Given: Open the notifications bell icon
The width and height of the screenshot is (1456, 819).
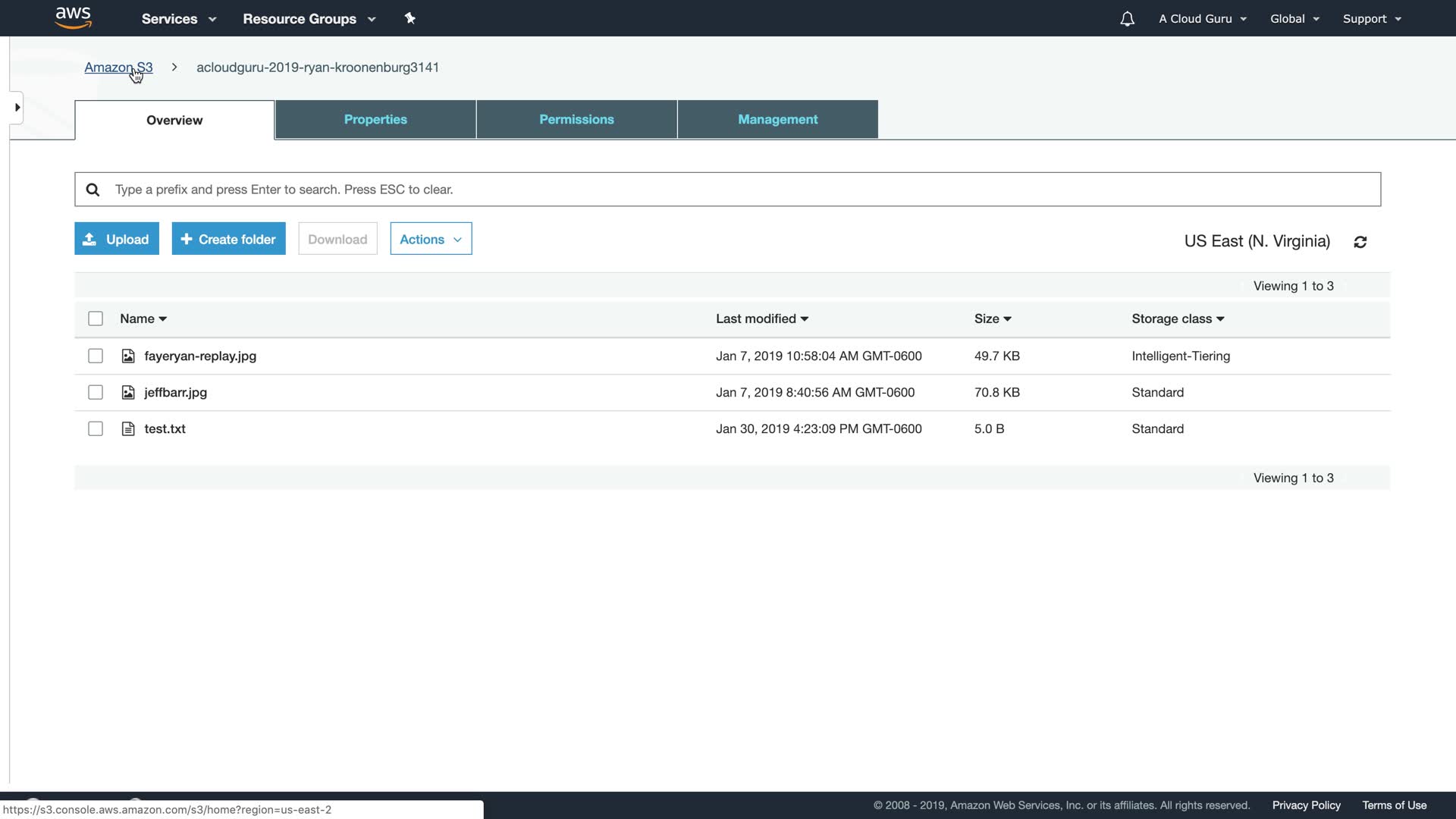Looking at the screenshot, I should click(x=1127, y=19).
